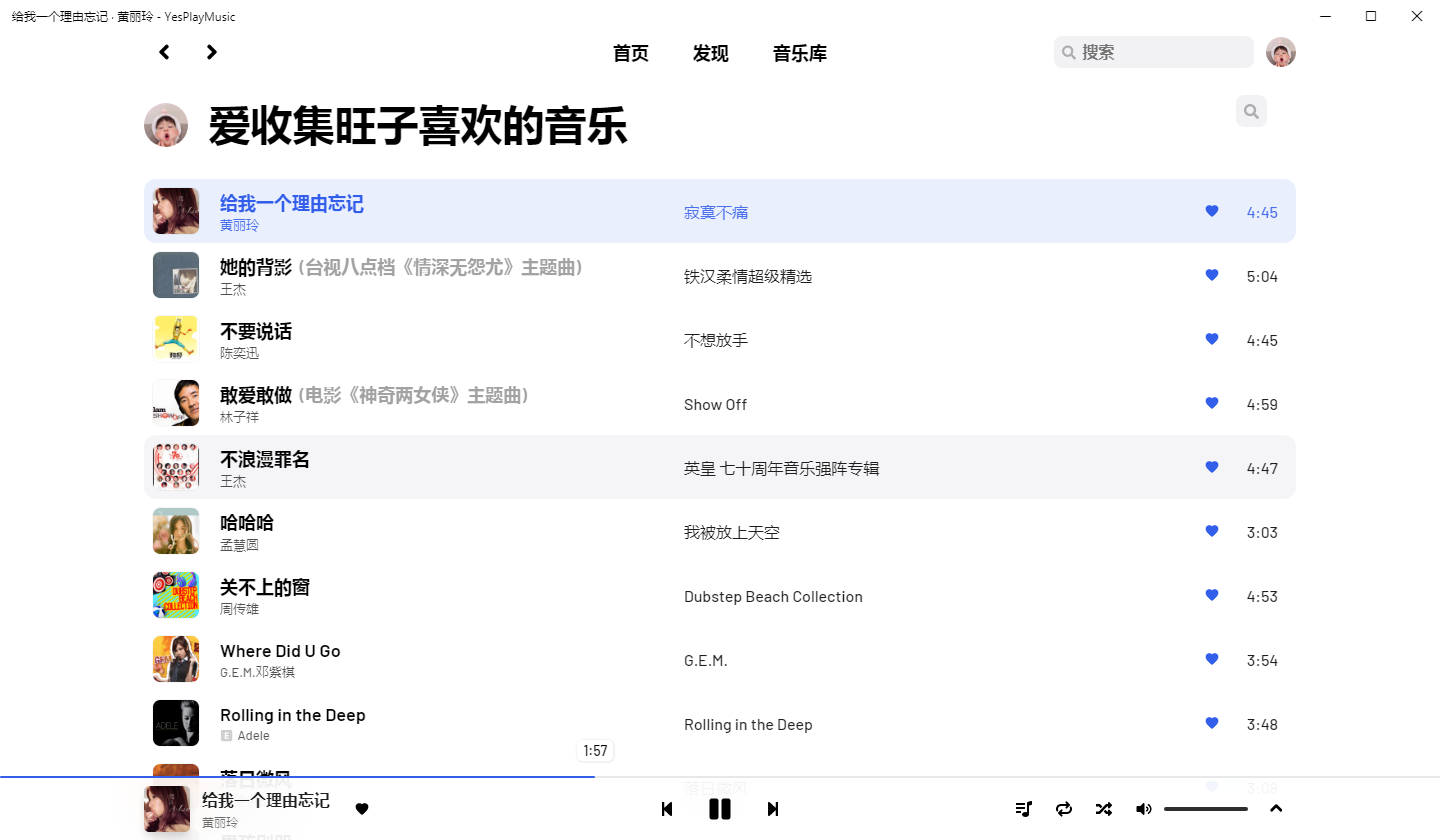Unlike the song 哈哈哈
Image resolution: width=1440 pixels, height=840 pixels.
click(1212, 531)
